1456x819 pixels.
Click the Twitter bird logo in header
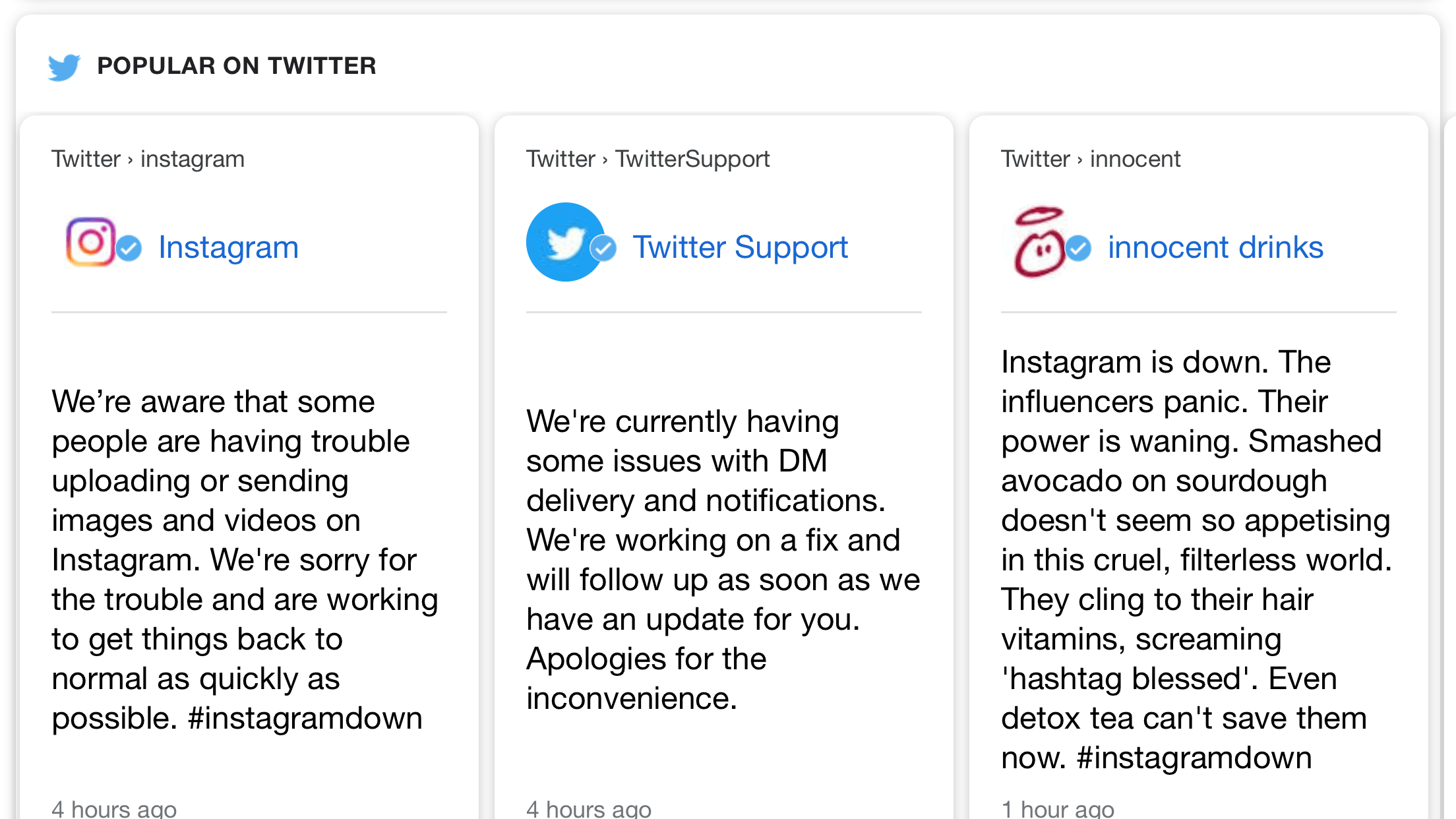tap(64, 67)
